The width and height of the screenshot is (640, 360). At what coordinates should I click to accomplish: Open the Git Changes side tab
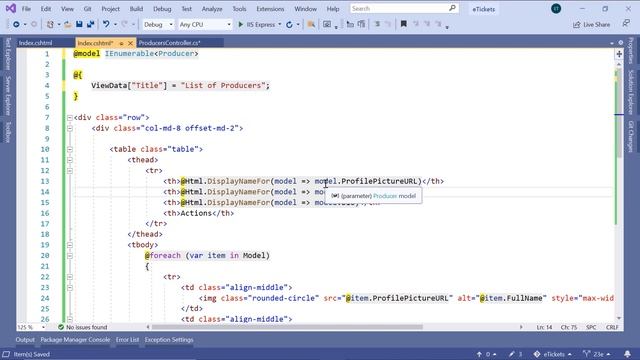[631, 136]
